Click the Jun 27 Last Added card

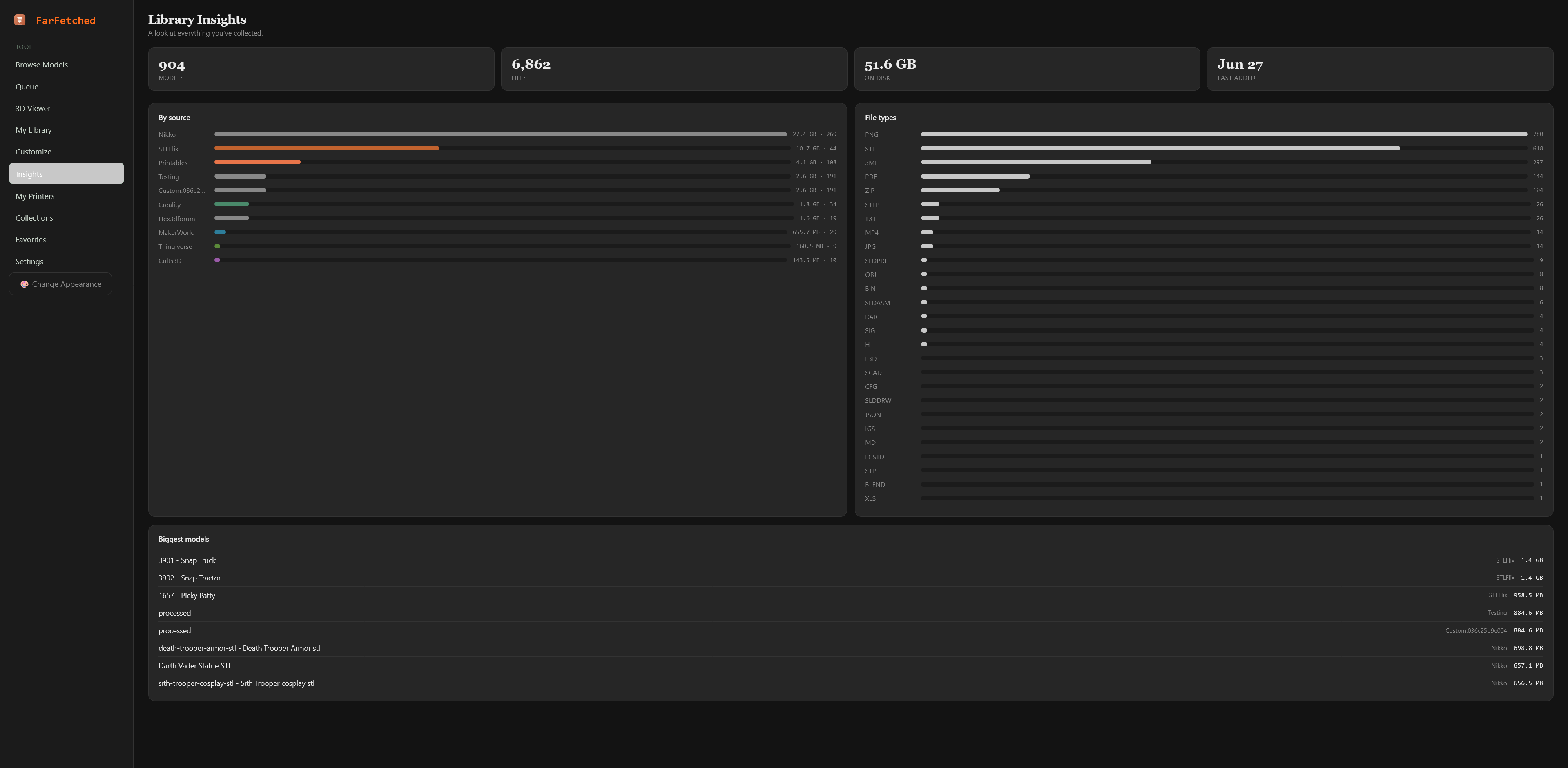(x=1380, y=69)
